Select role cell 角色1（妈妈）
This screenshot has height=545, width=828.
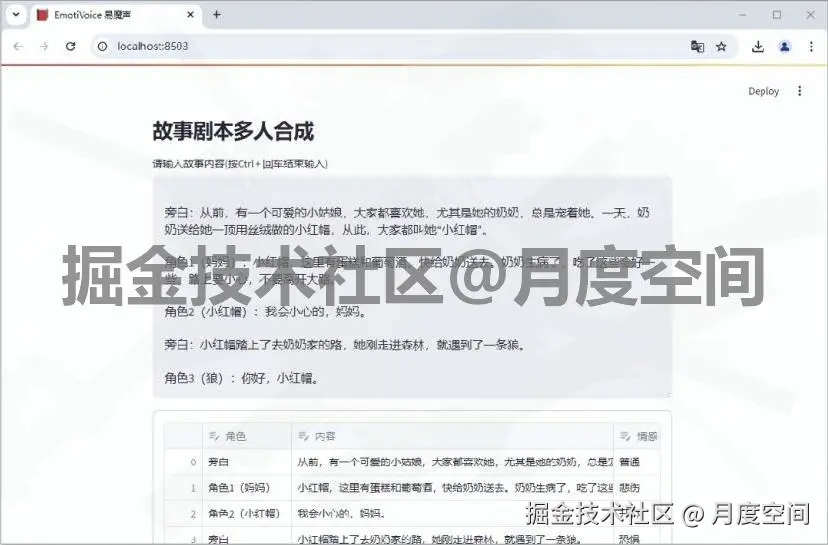coord(247,487)
